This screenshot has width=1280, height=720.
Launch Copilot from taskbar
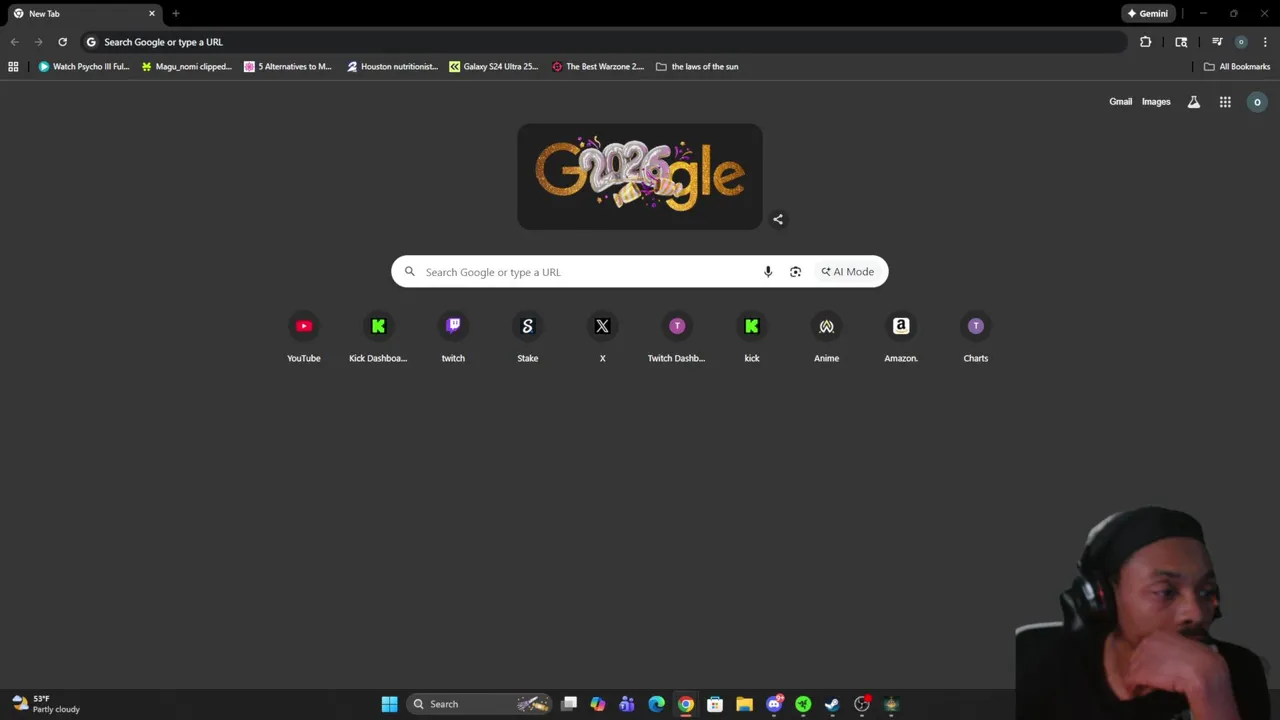click(598, 704)
